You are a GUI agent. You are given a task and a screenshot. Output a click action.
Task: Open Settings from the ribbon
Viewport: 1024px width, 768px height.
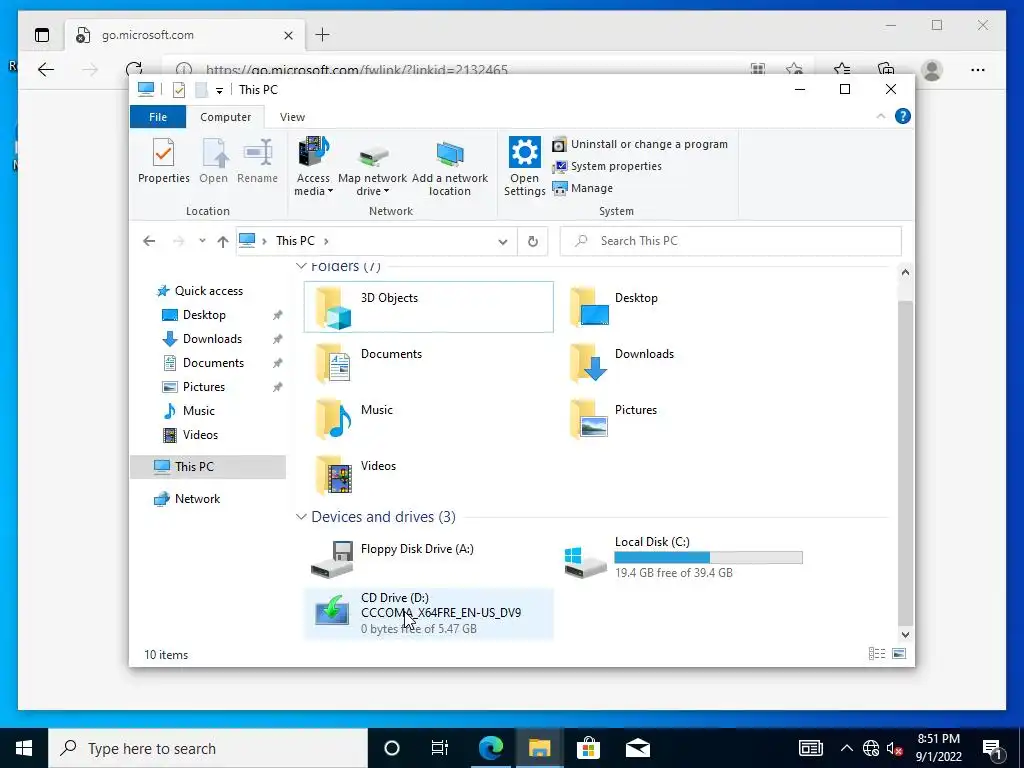pos(524,167)
